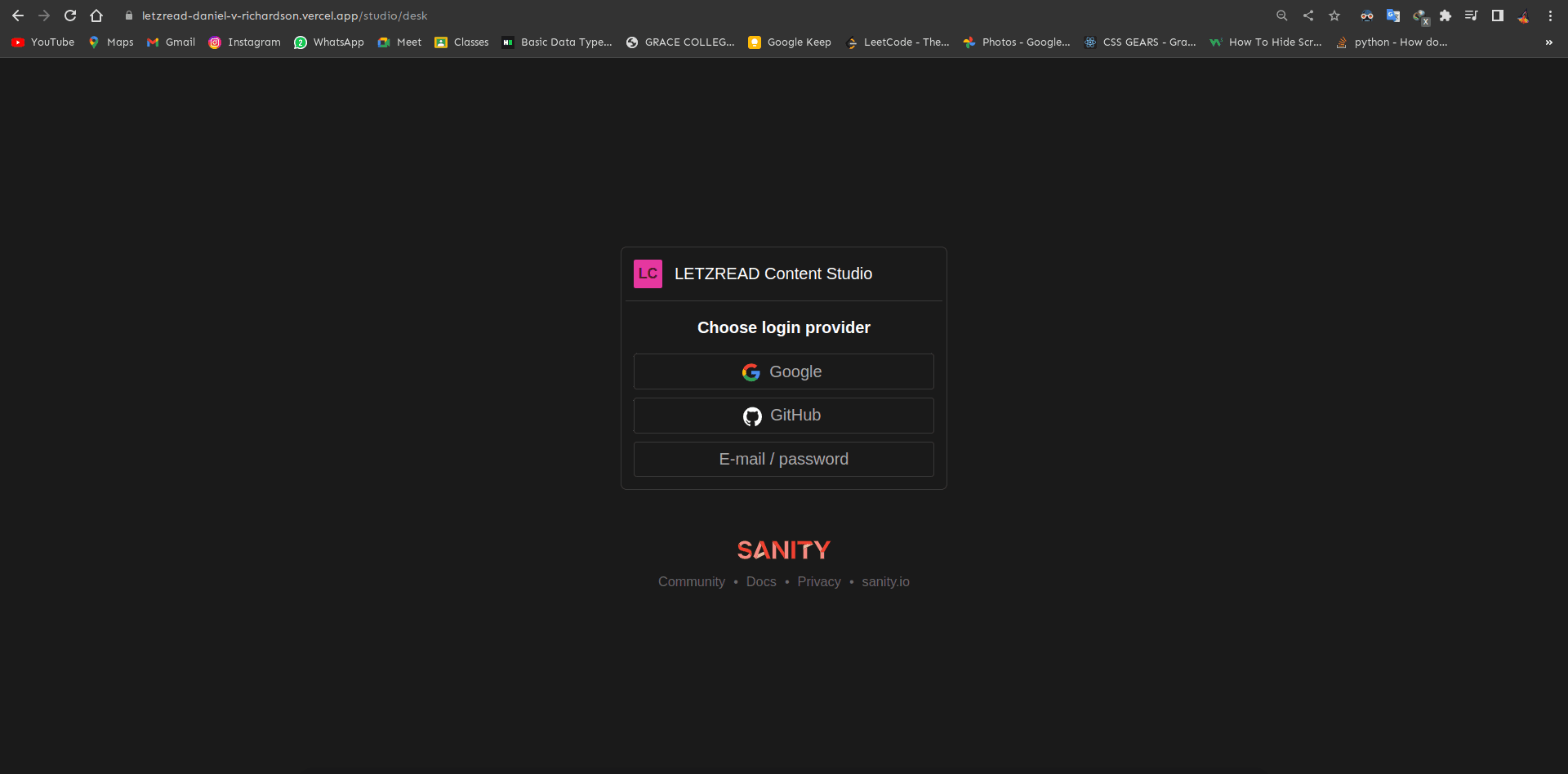This screenshot has height=774, width=1568.
Task: View site lock info icon
Action: [x=128, y=16]
